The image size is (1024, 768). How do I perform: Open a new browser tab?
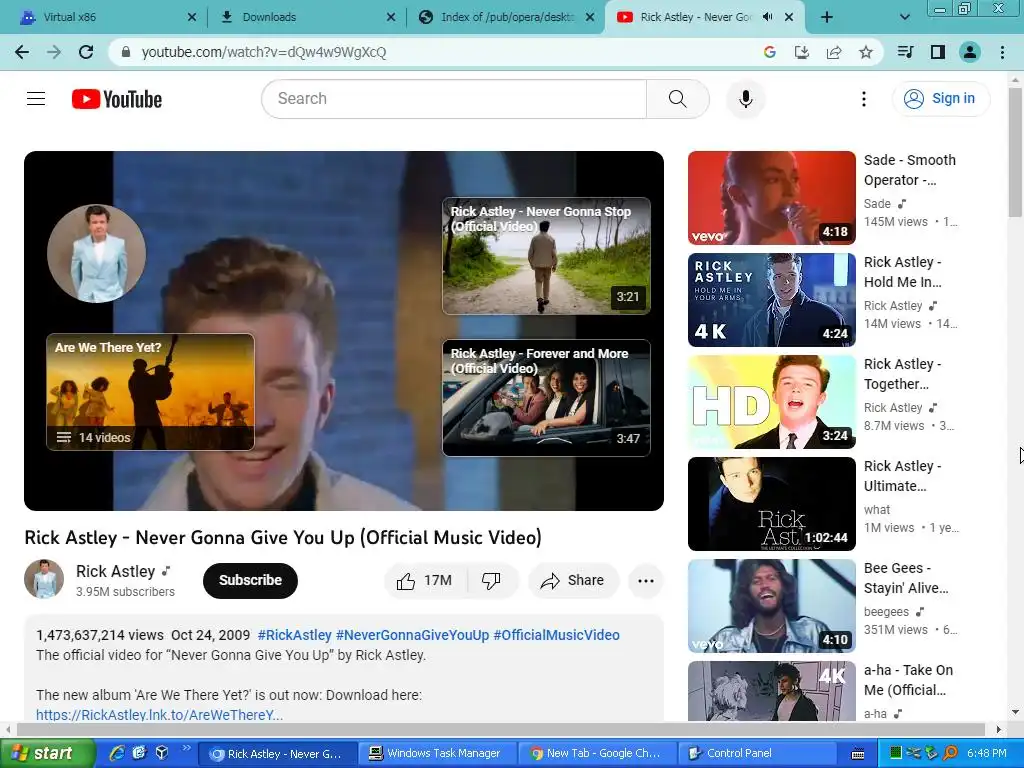[827, 17]
